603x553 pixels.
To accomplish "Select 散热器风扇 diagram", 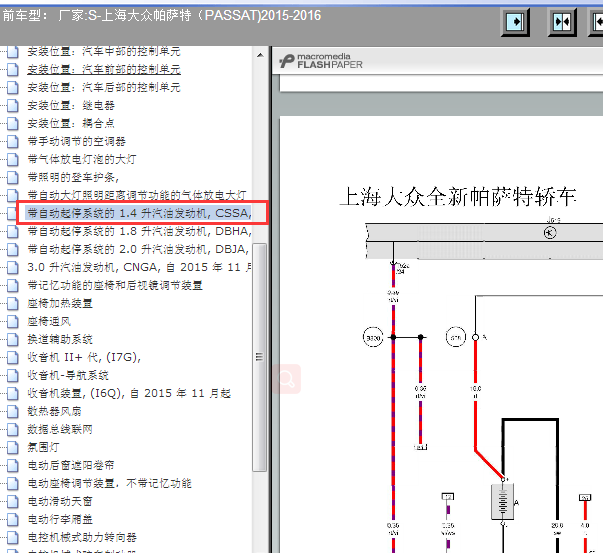I will [55, 411].
